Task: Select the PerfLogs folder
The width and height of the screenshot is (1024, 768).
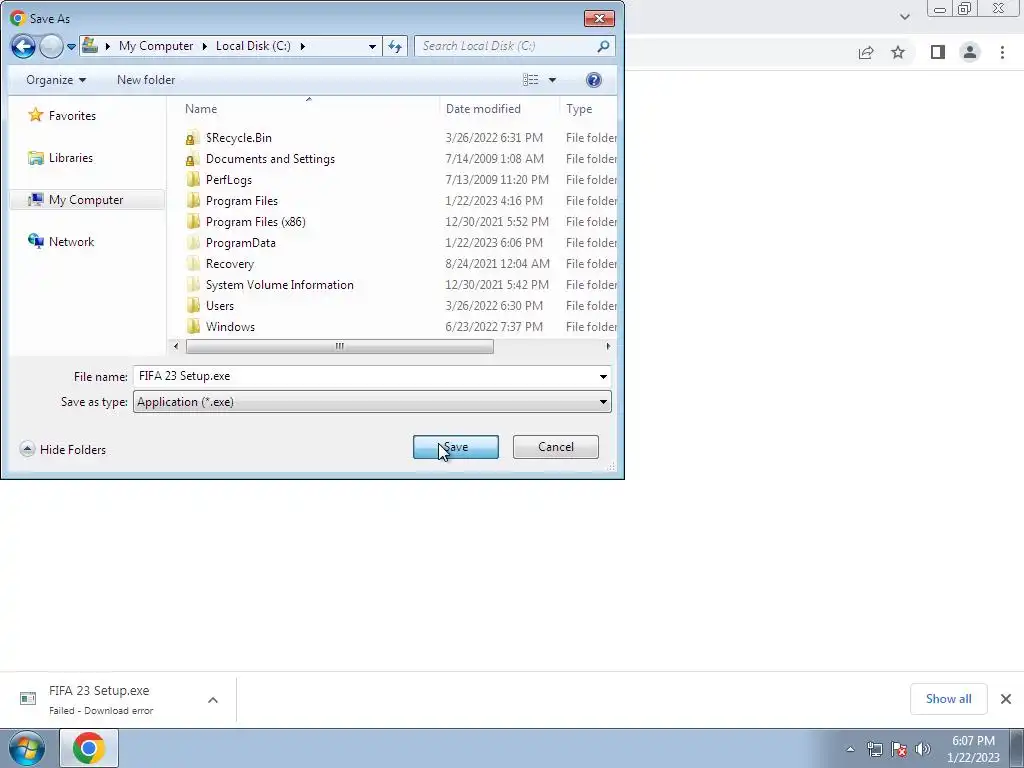Action: click(x=229, y=180)
